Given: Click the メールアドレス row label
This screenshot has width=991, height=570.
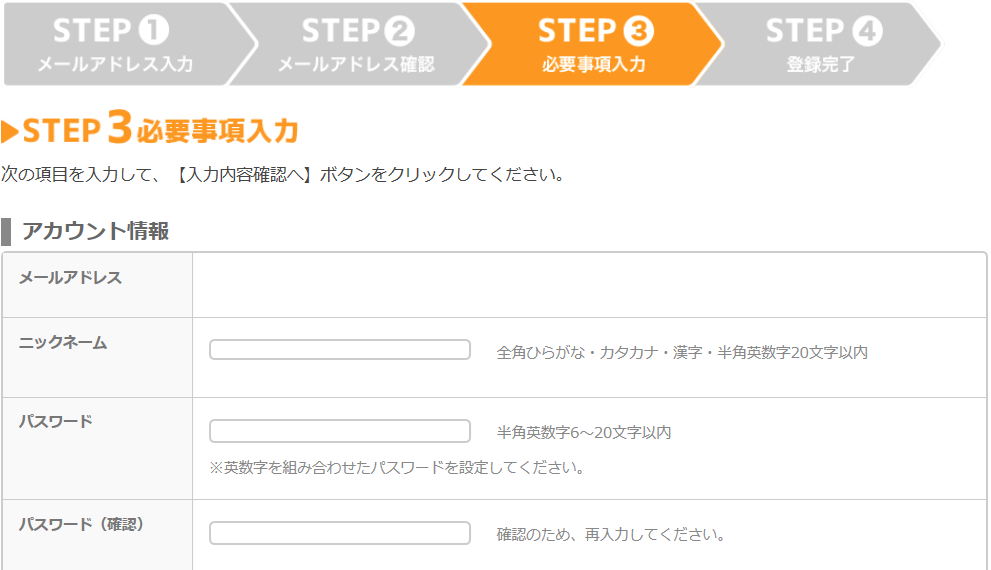Looking at the screenshot, I should tap(70, 277).
